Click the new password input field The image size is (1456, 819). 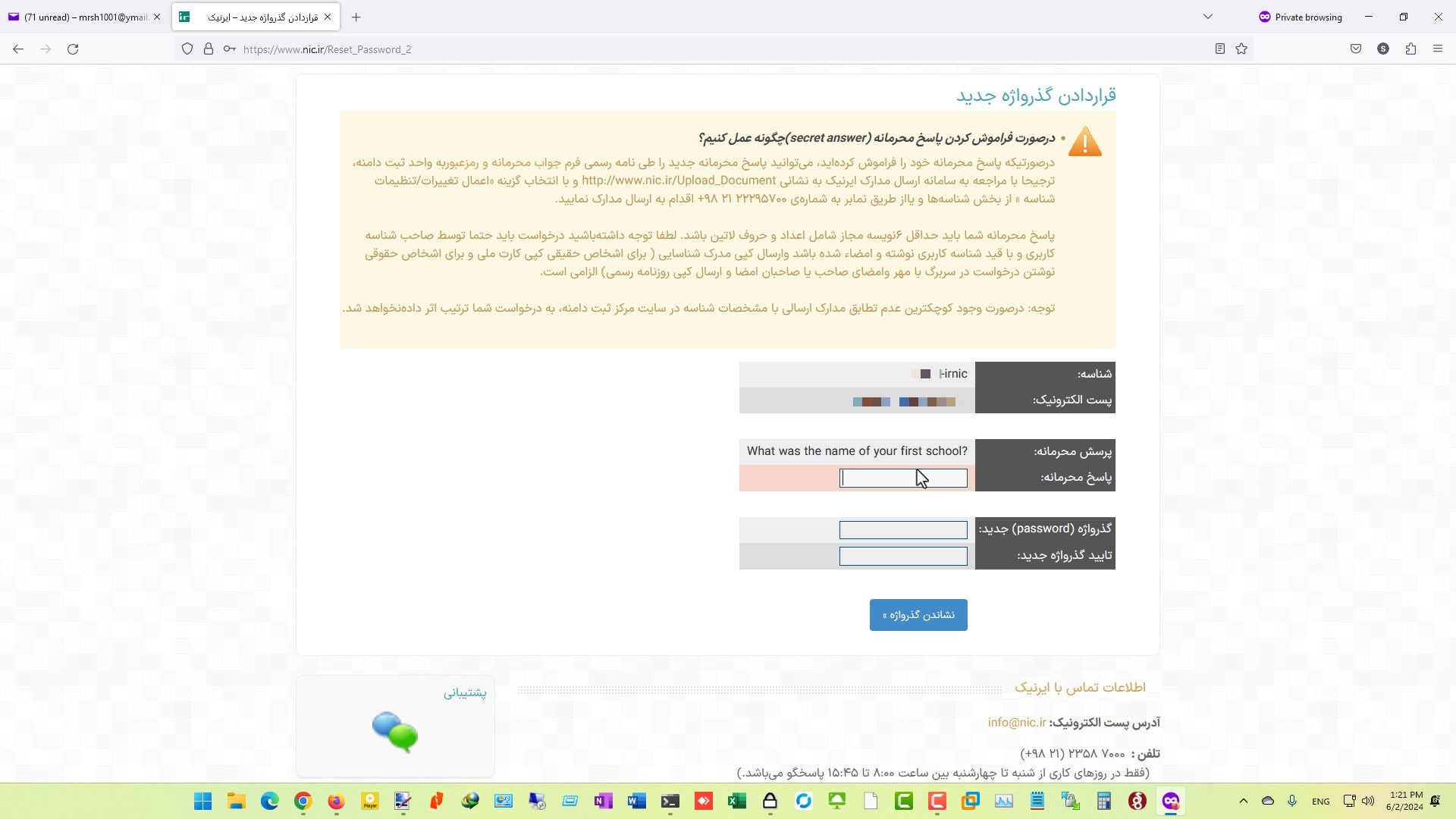tap(903, 530)
